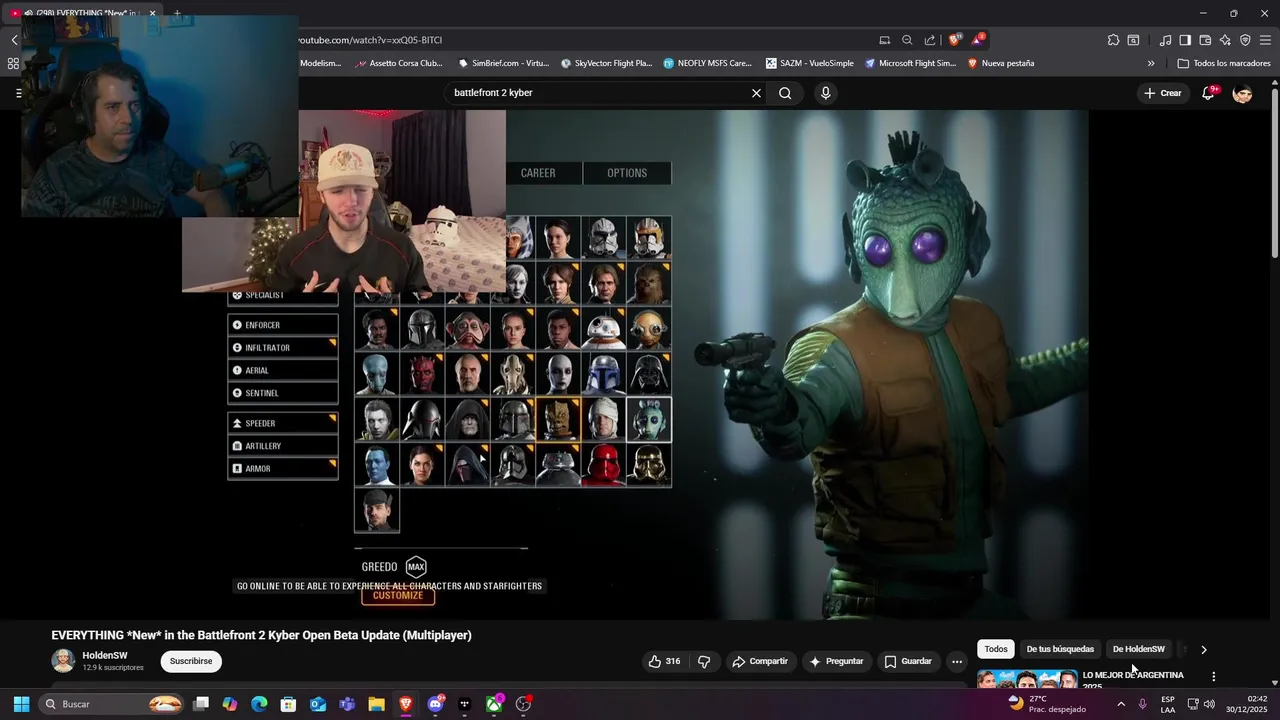Click the share page icon in address bar
This screenshot has width=1280, height=720.
coord(930,40)
